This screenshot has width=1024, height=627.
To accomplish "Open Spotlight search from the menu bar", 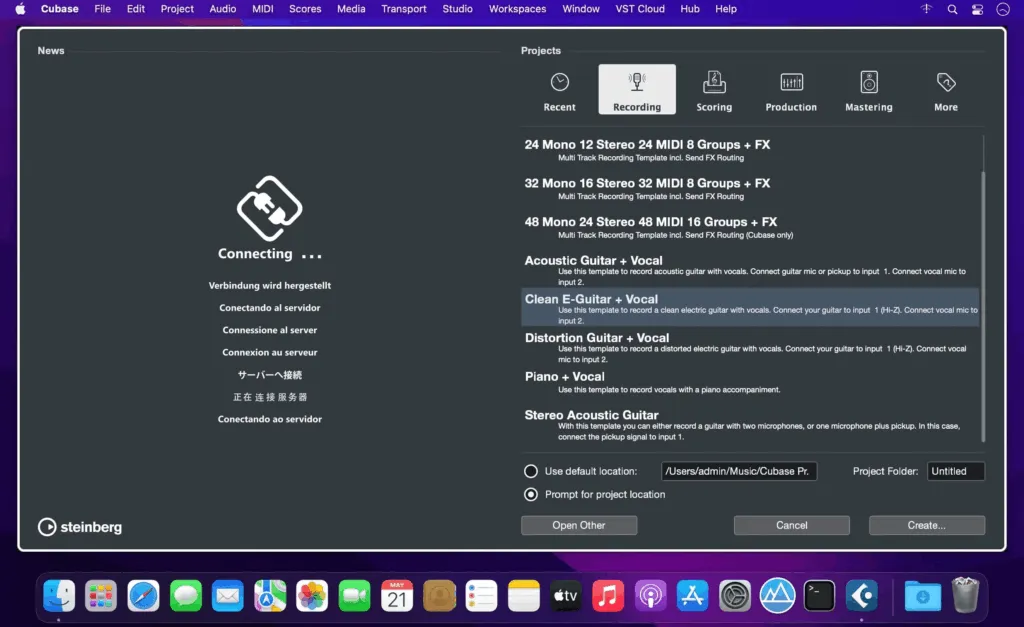I will pyautogui.click(x=951, y=9).
